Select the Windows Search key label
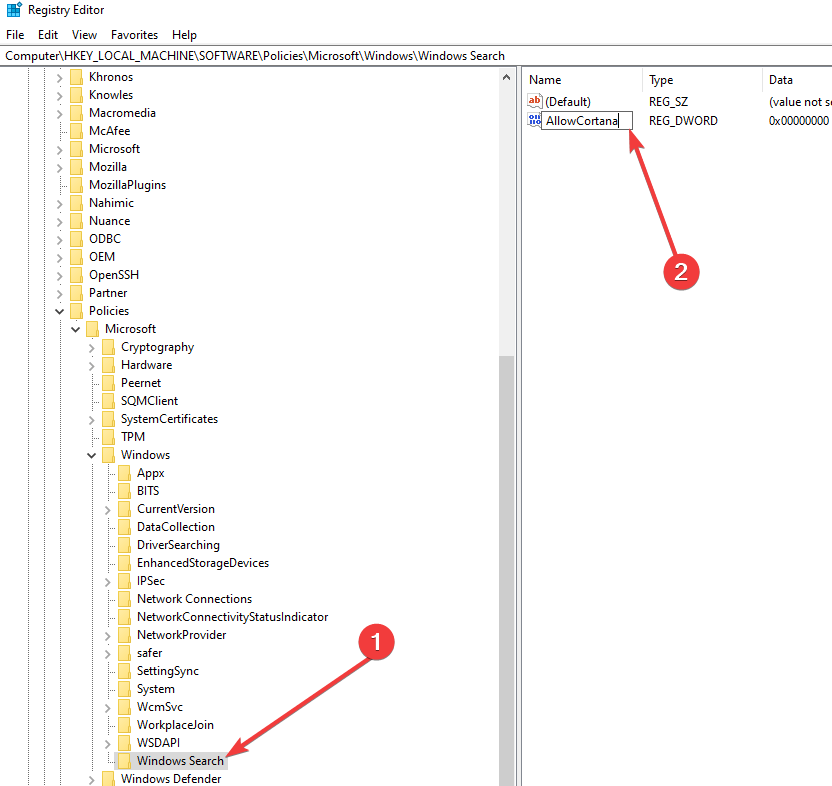Image resolution: width=832 pixels, height=786 pixels. 180,761
